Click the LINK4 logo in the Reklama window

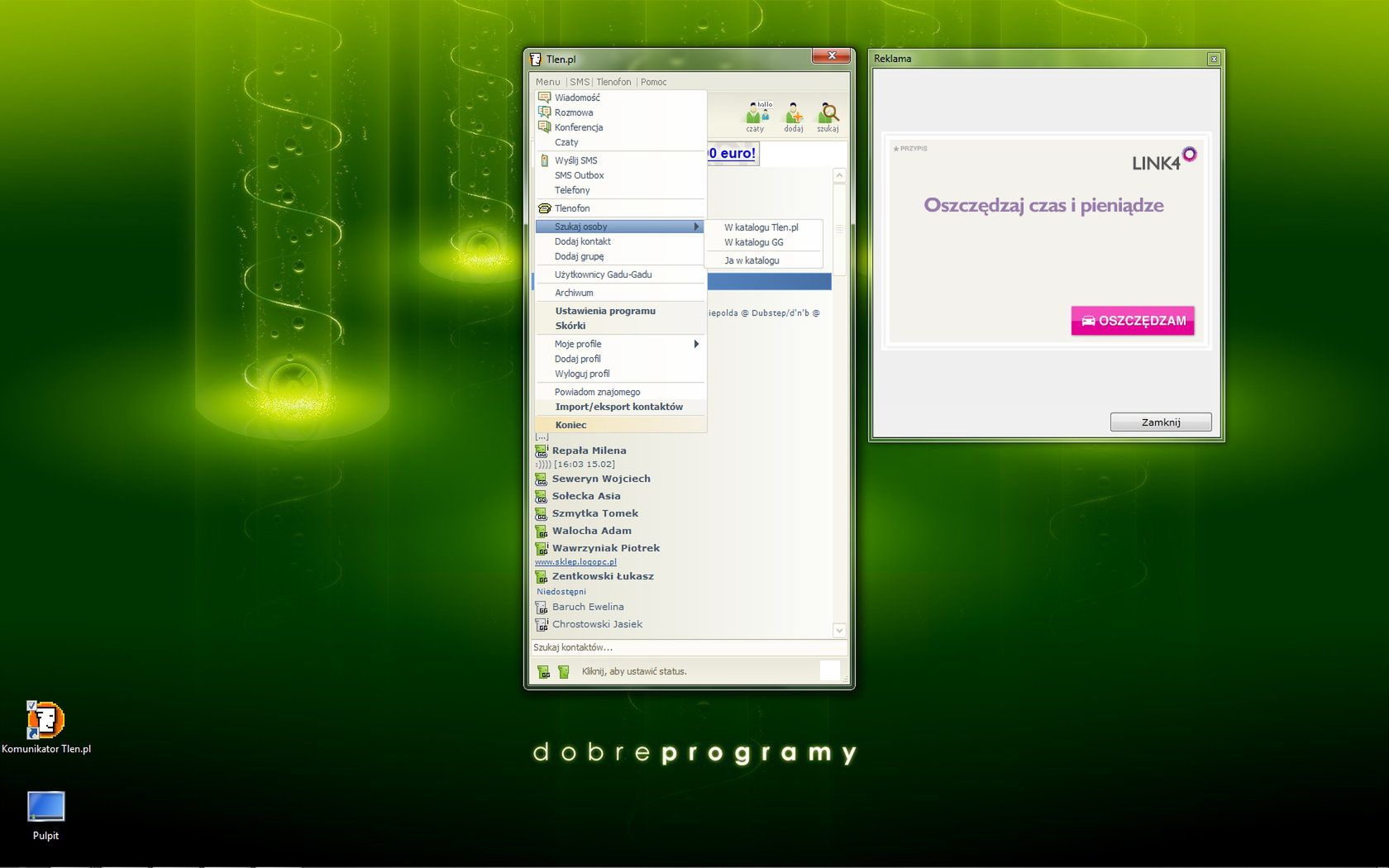pyautogui.click(x=1164, y=159)
